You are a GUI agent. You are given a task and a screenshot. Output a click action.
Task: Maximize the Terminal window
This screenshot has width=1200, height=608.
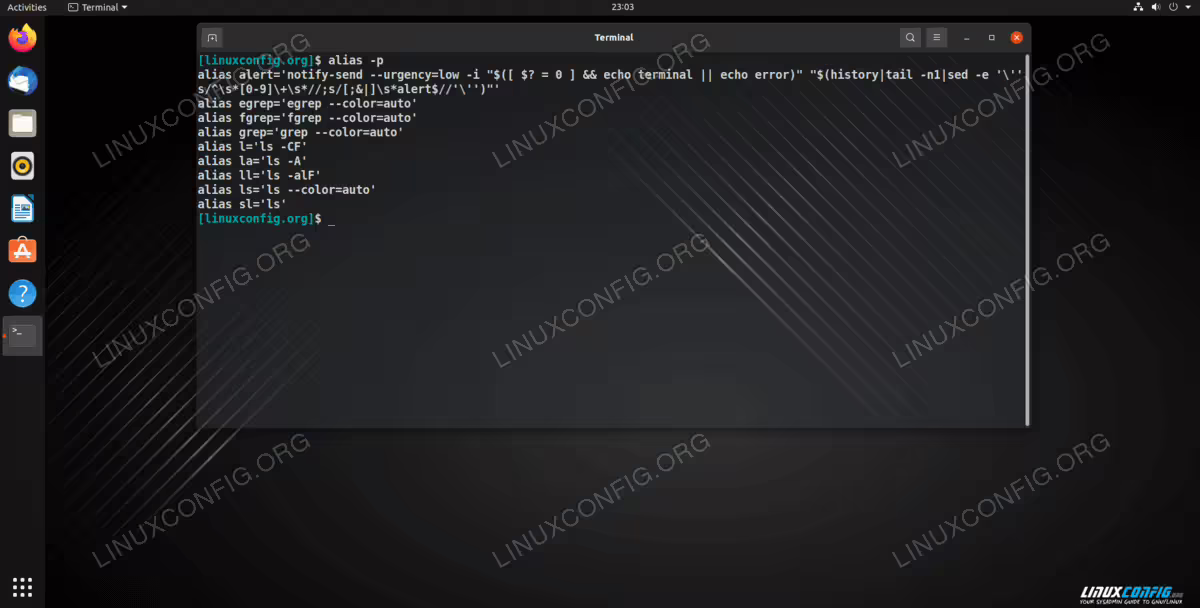click(992, 38)
